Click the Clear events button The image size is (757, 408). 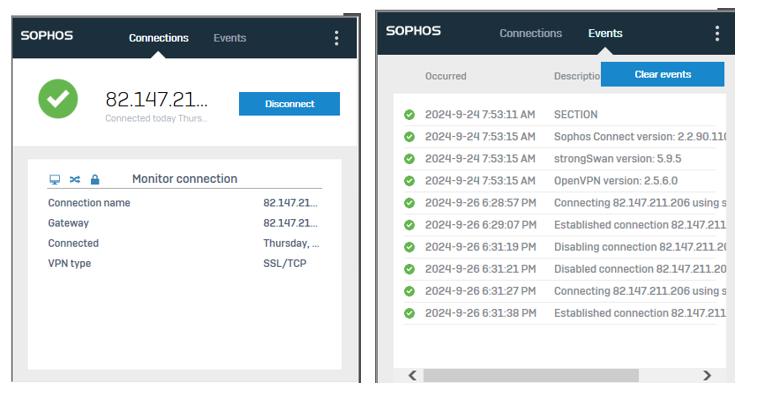pos(662,75)
